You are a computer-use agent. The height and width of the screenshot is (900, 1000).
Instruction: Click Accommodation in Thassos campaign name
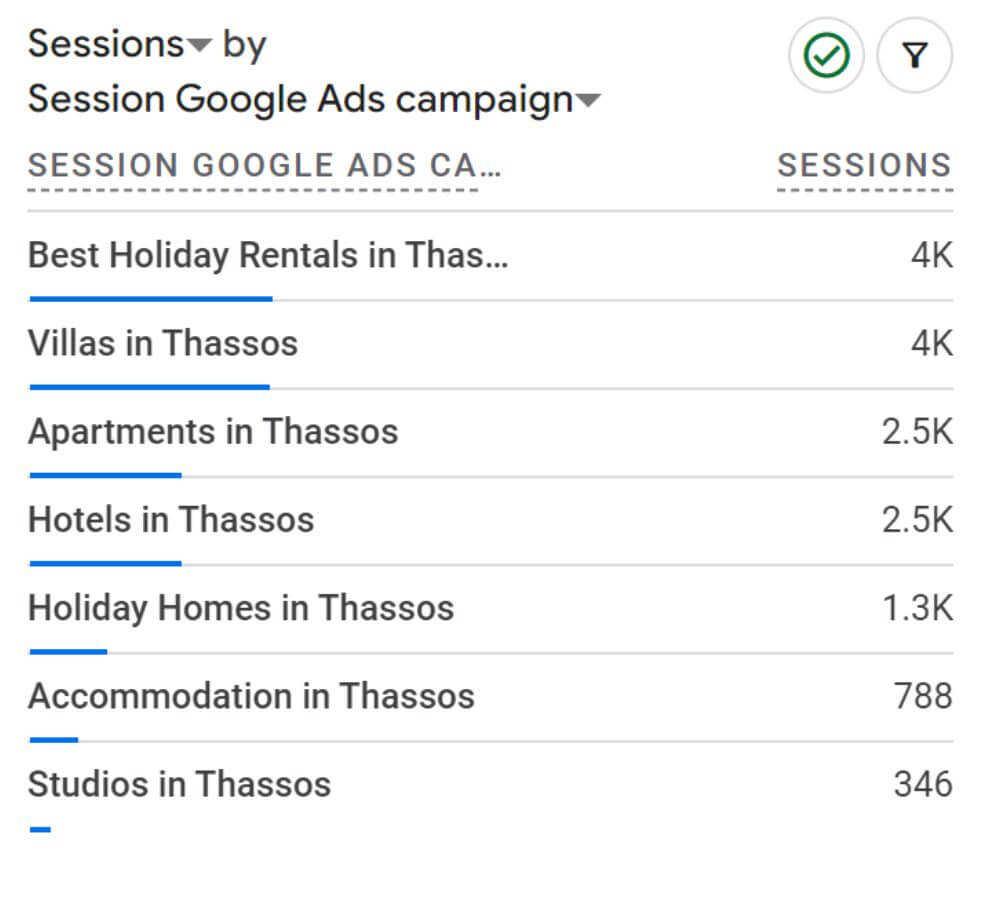pyautogui.click(x=251, y=696)
